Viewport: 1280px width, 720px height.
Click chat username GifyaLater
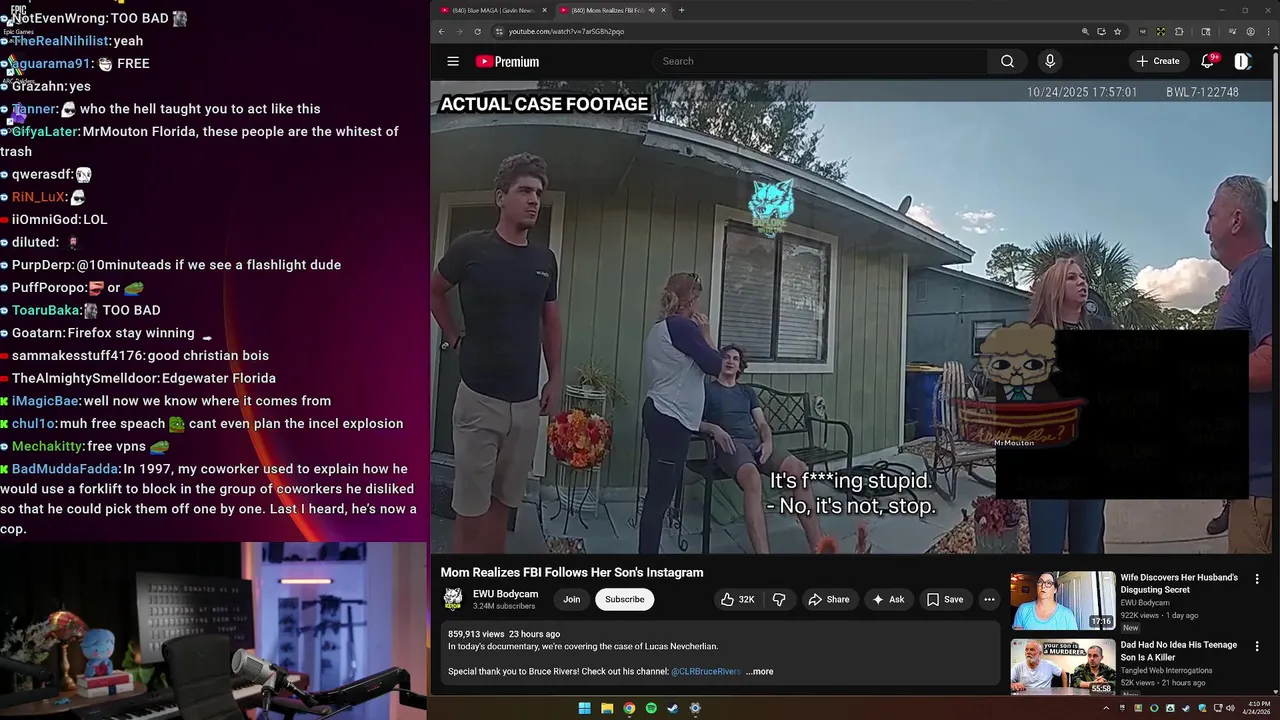tap(45, 131)
